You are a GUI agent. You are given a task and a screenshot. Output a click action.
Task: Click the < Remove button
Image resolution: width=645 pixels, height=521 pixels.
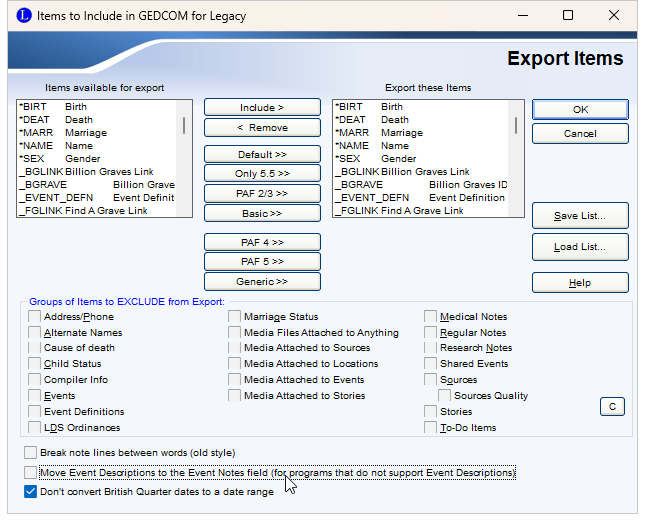tap(262, 127)
